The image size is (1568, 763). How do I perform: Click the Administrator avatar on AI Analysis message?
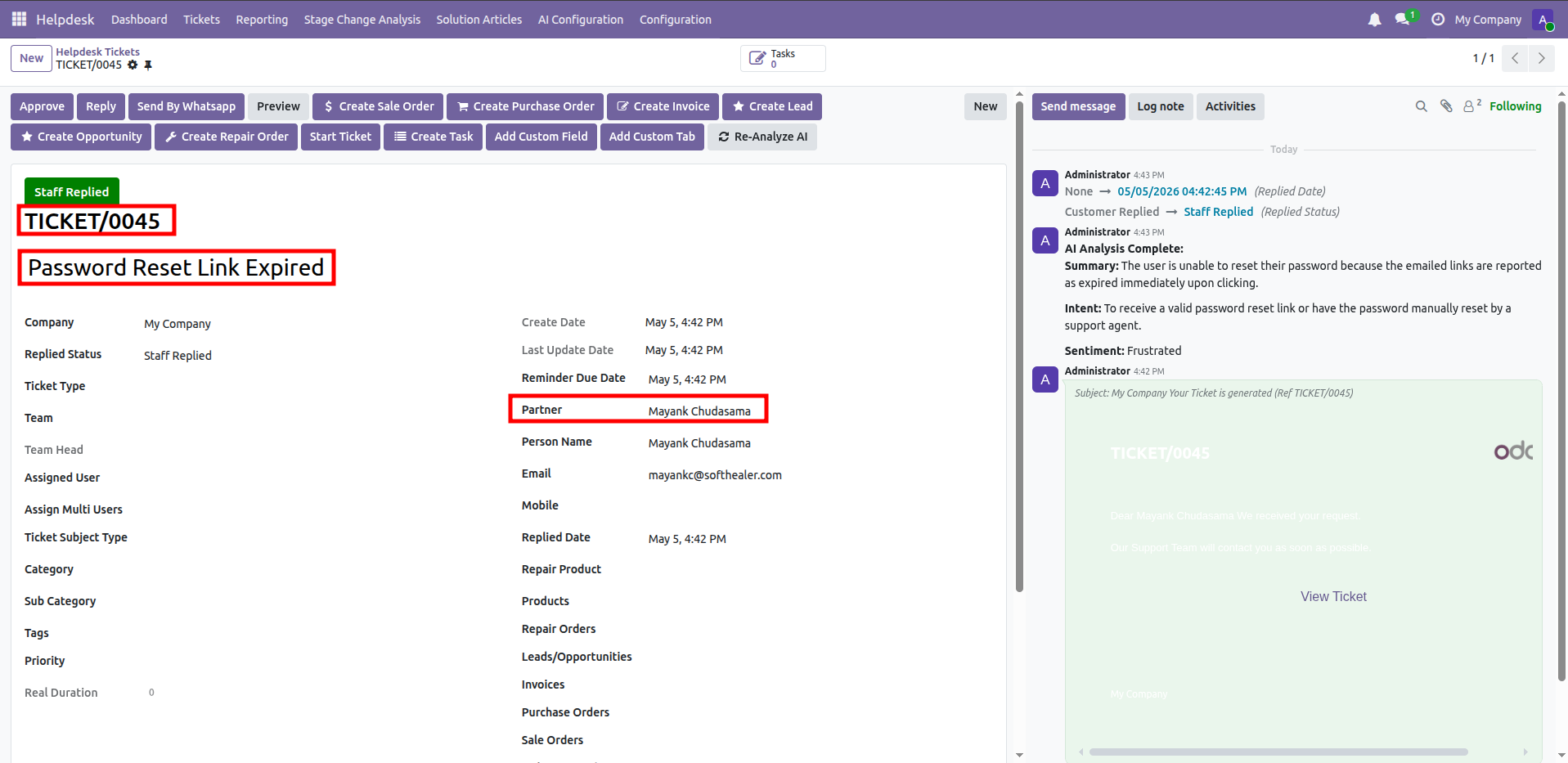[x=1045, y=240]
